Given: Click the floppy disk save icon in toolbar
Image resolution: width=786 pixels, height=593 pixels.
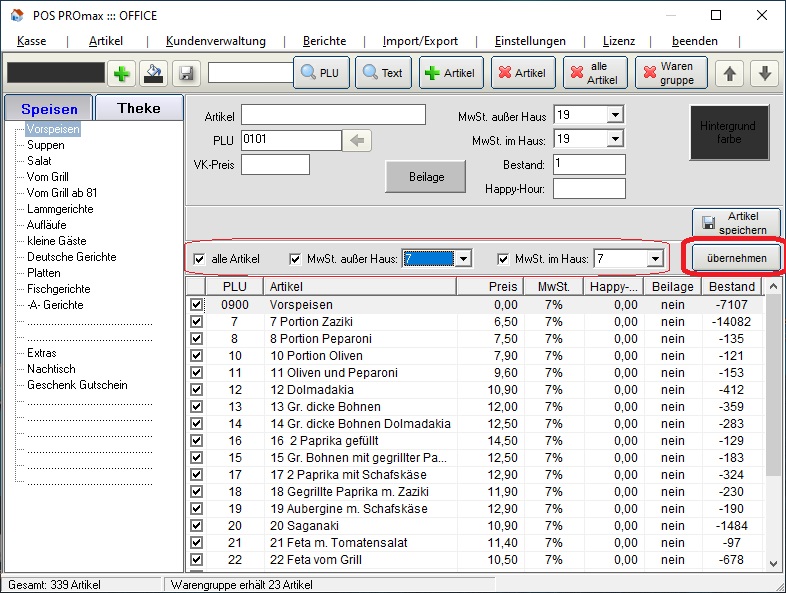Looking at the screenshot, I should tap(185, 73).
